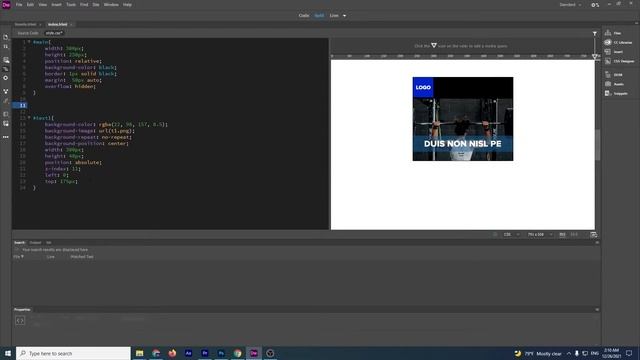Select the Git panel tab
The height and width of the screenshot is (360, 640).
pos(49,242)
